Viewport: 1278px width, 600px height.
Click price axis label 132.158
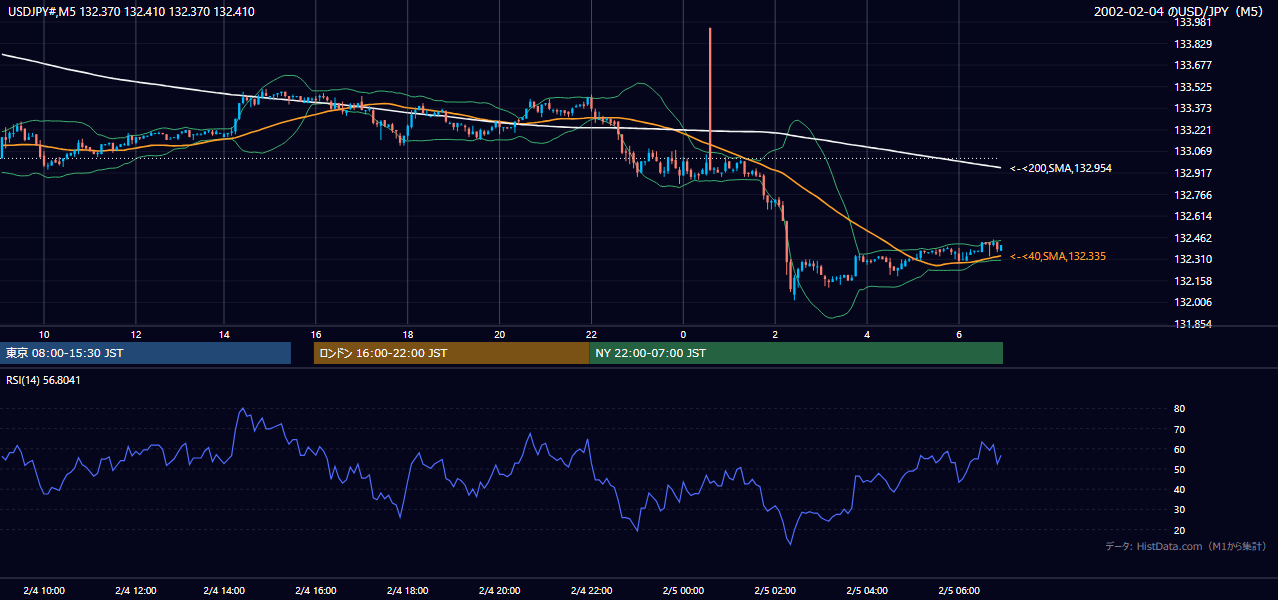click(1192, 281)
